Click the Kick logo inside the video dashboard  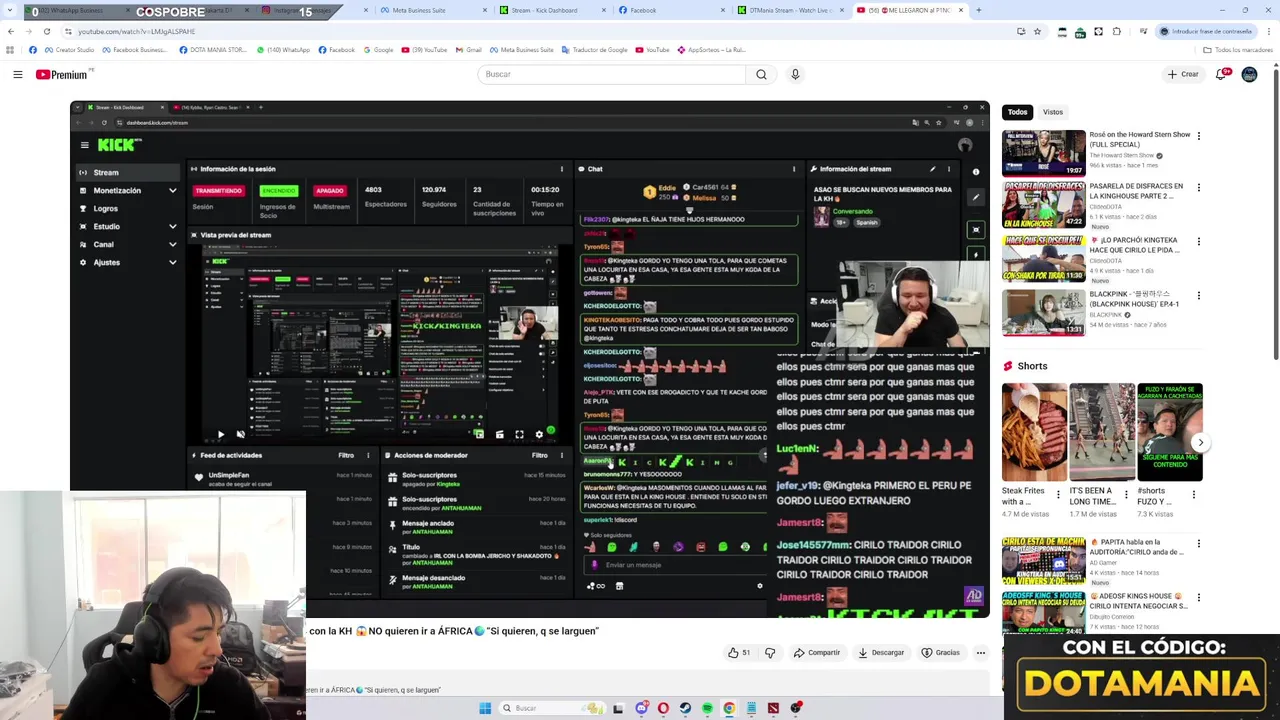coord(119,145)
